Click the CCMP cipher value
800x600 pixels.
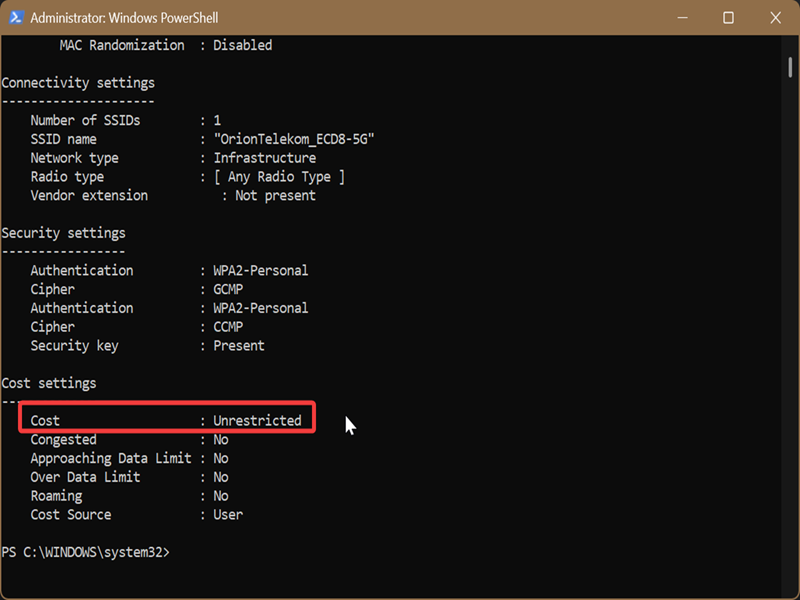pyautogui.click(x=228, y=327)
